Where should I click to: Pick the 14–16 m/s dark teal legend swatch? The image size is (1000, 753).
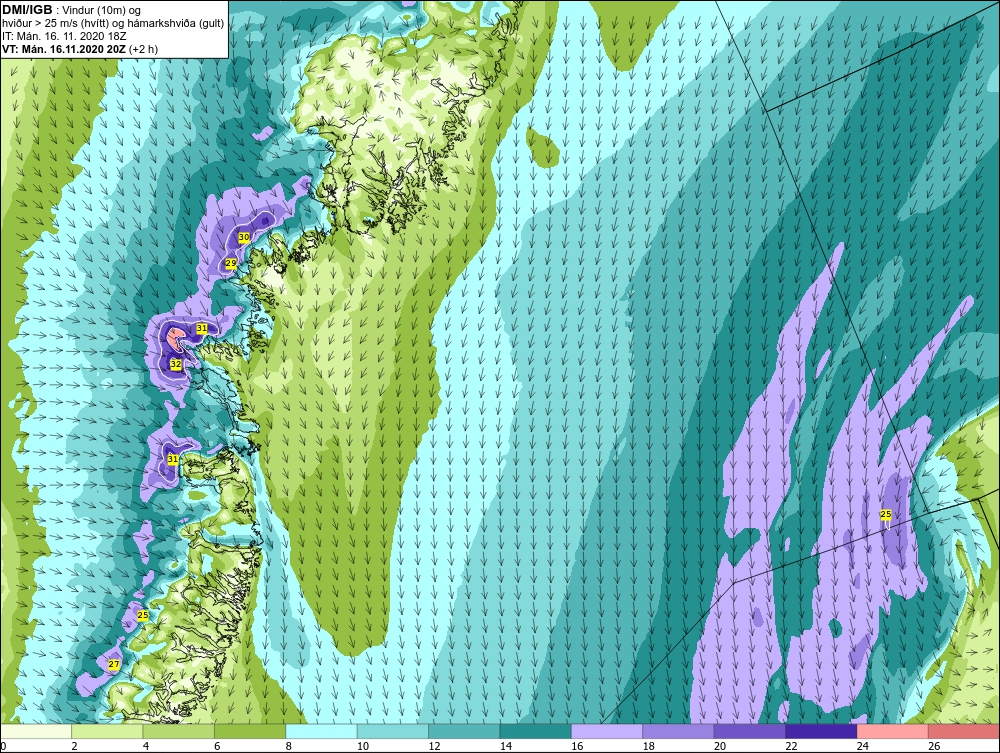point(536,731)
